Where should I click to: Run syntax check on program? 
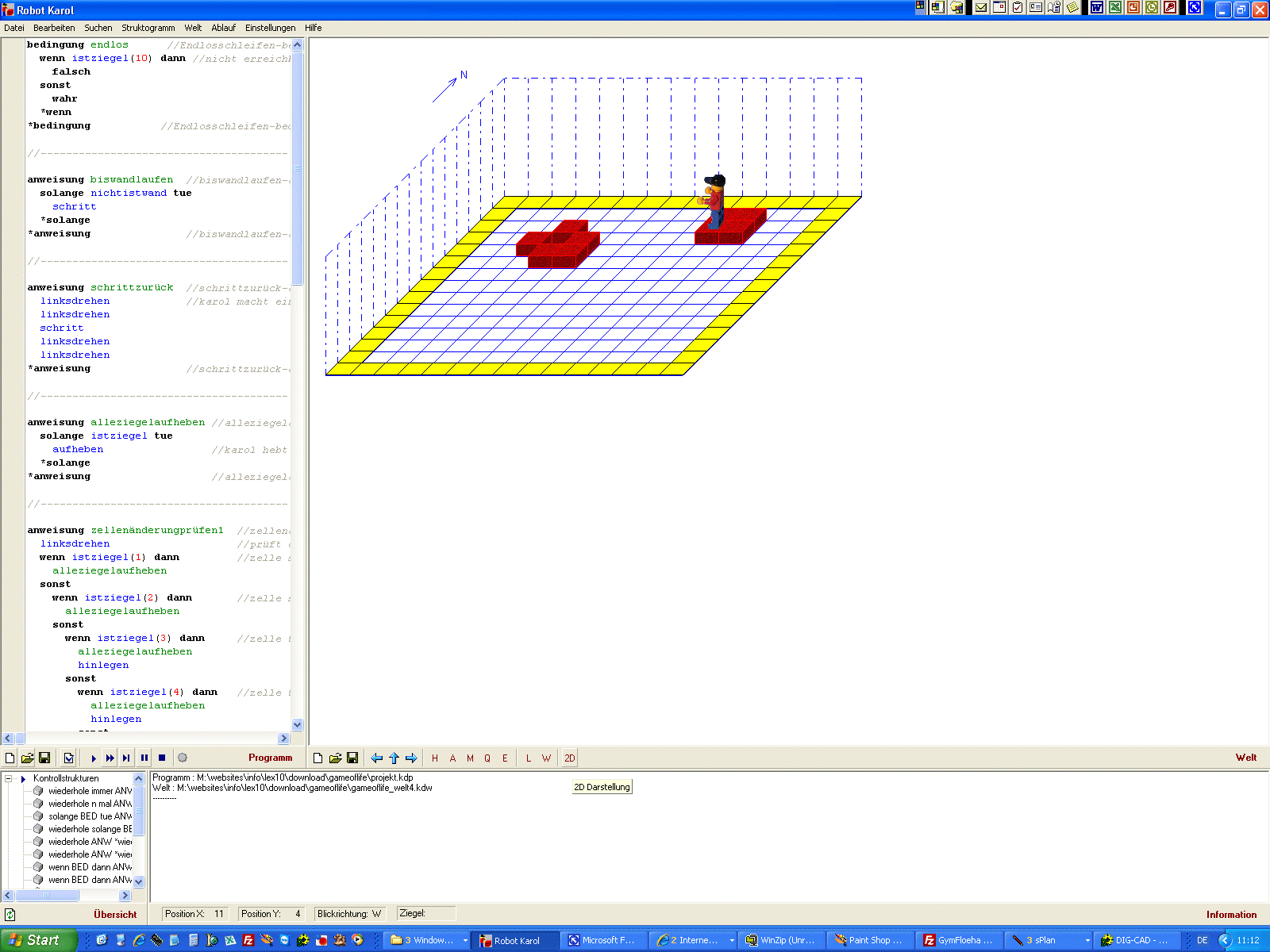[69, 758]
